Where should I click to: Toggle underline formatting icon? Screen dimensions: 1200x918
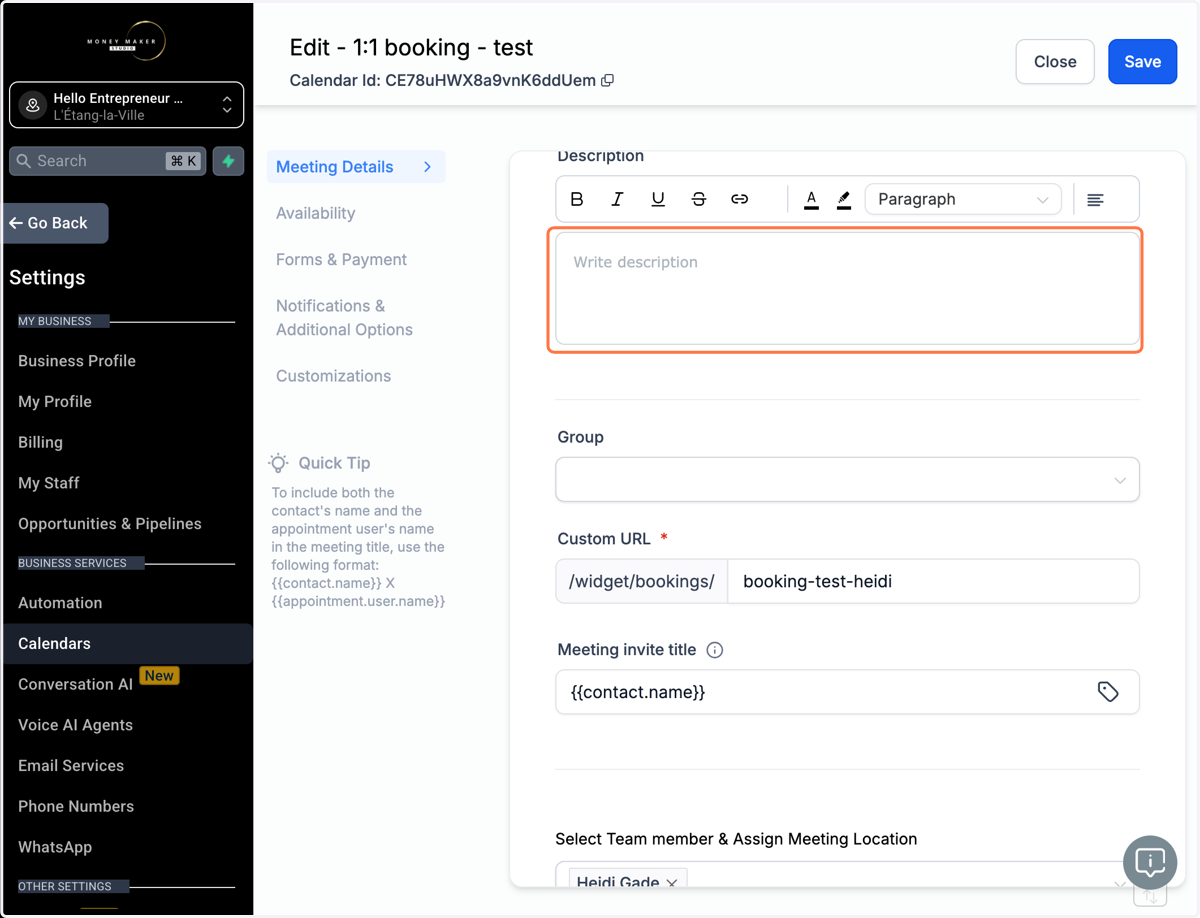pyautogui.click(x=658, y=199)
